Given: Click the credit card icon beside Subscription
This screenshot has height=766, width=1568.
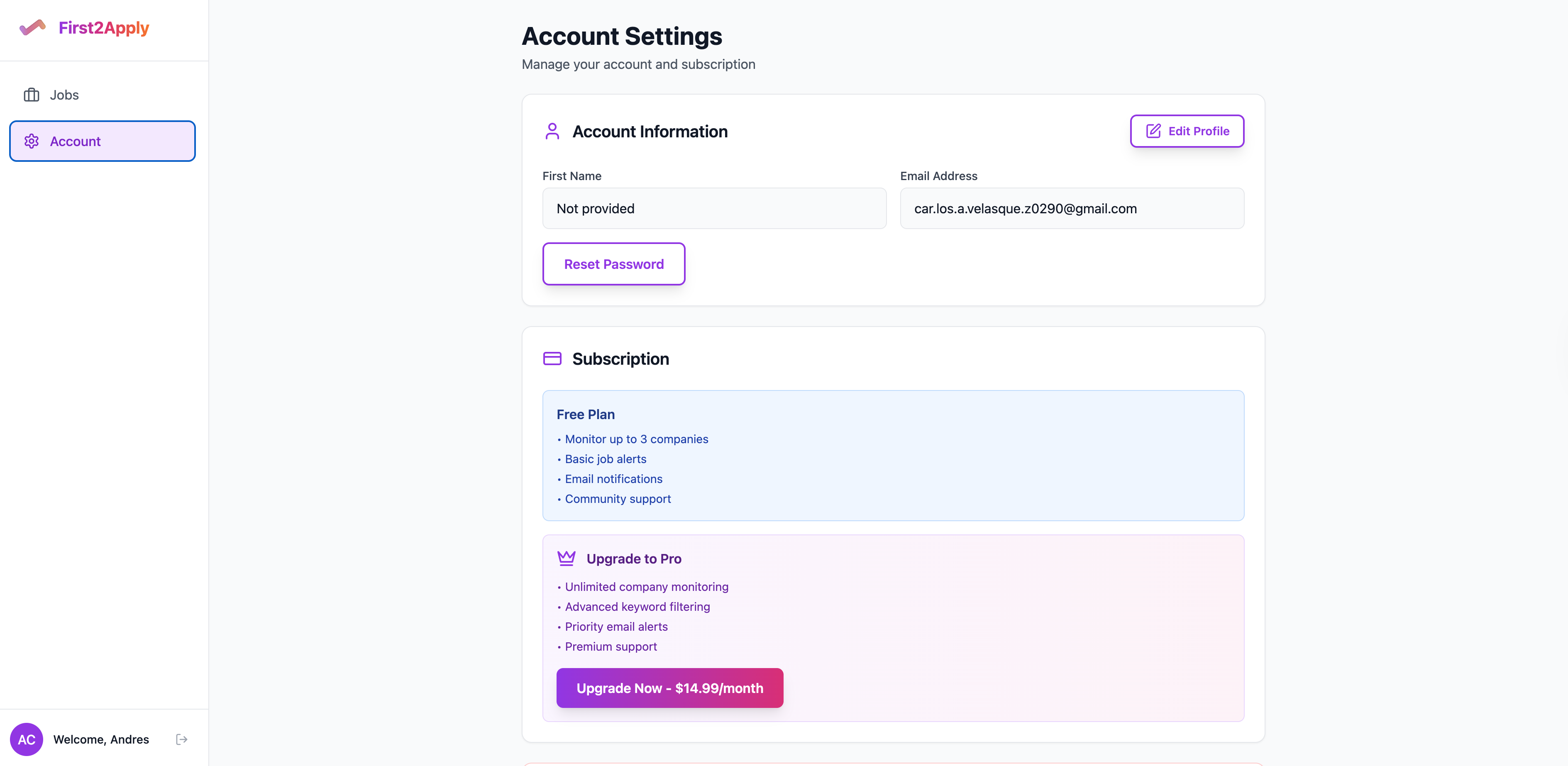Looking at the screenshot, I should (552, 359).
